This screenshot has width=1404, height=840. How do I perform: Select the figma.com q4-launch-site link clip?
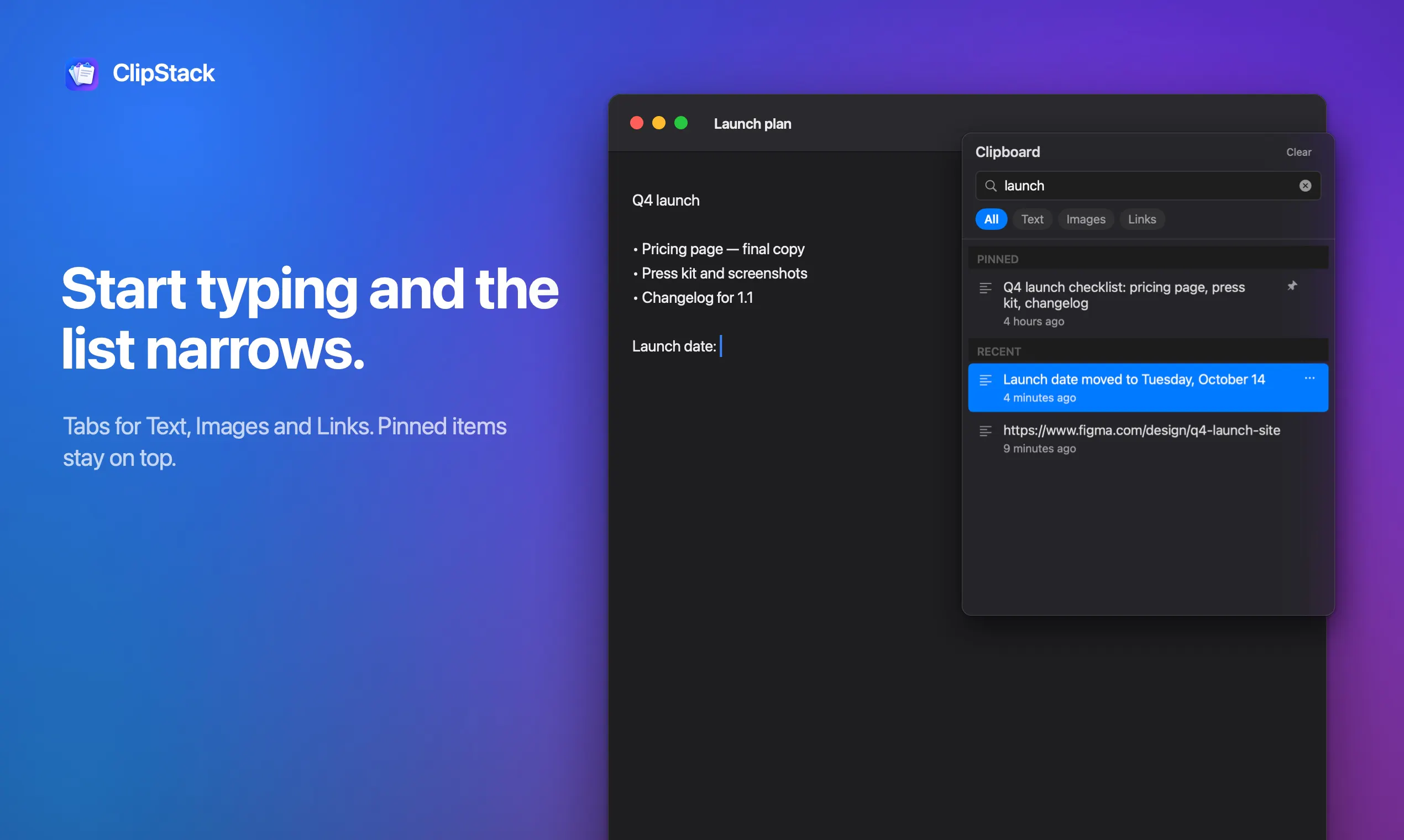tap(1148, 439)
